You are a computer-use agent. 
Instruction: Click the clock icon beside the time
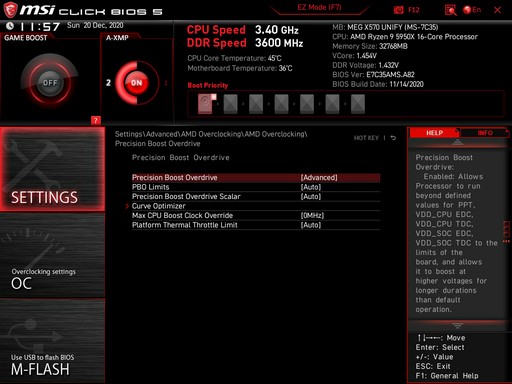[x=10, y=26]
